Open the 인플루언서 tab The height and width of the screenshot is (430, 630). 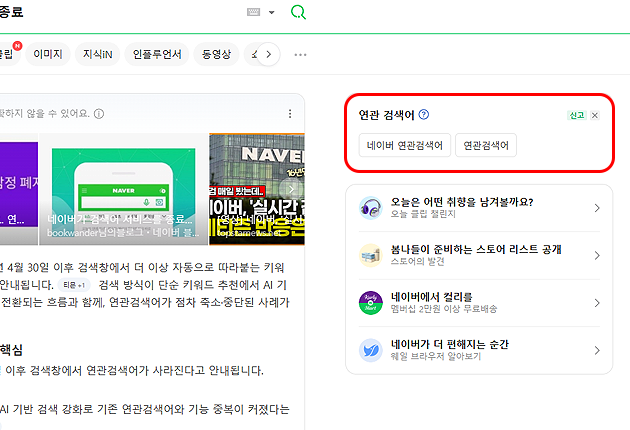pos(157,54)
